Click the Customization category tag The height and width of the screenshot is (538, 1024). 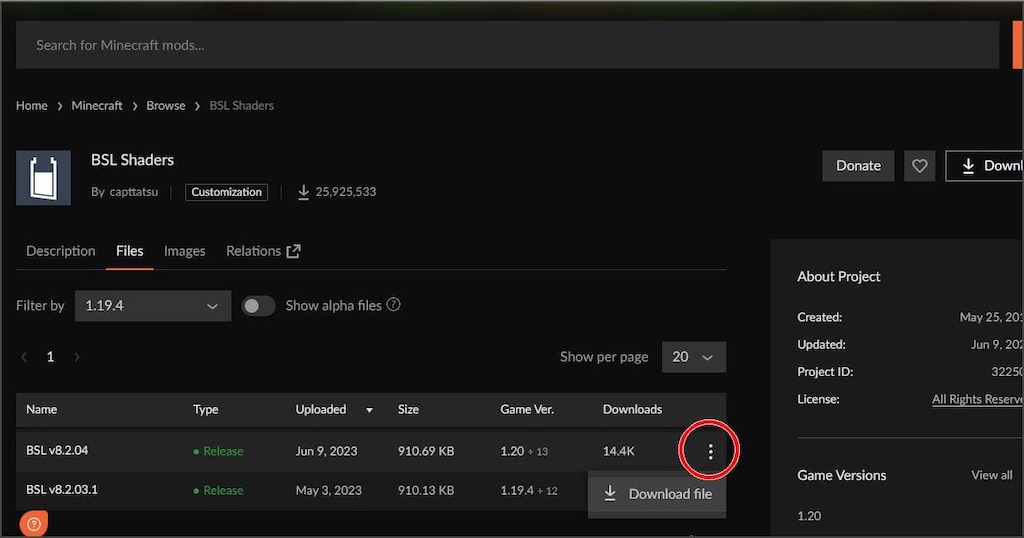coord(227,192)
